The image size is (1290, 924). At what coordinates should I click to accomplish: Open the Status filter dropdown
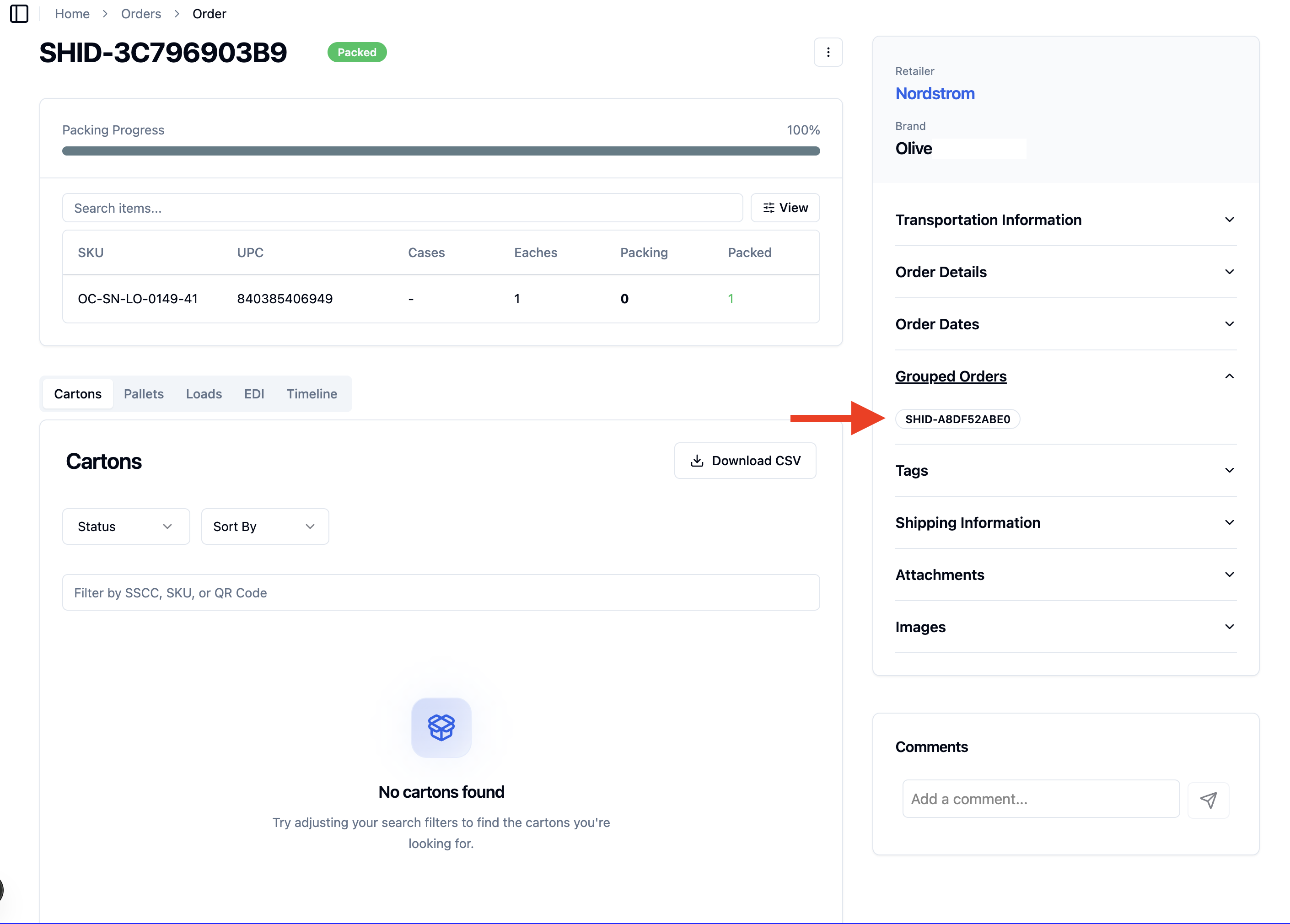coord(126,526)
